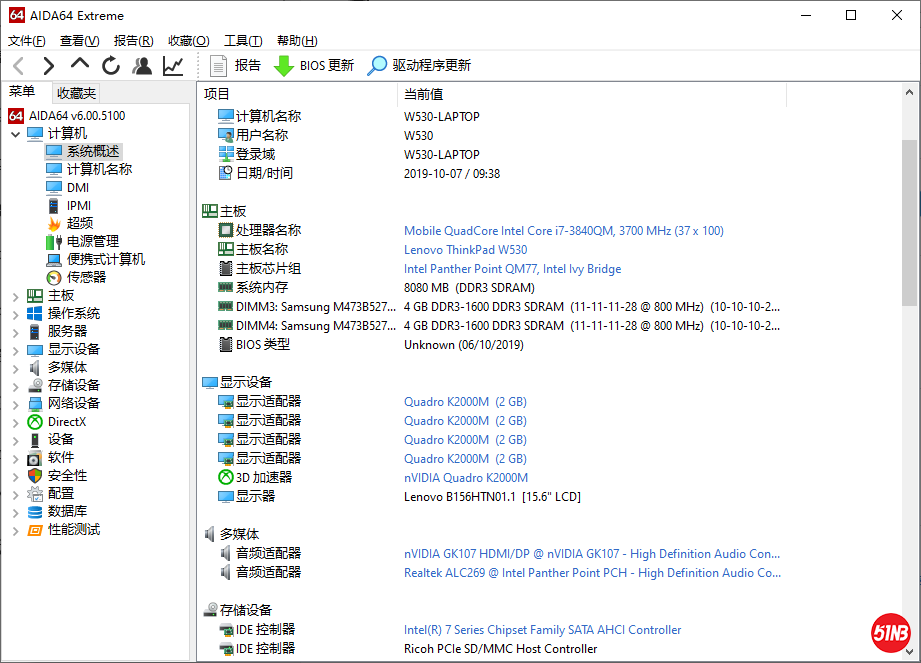Click the Up level arrow icon
The height and width of the screenshot is (663, 921).
(x=80, y=64)
